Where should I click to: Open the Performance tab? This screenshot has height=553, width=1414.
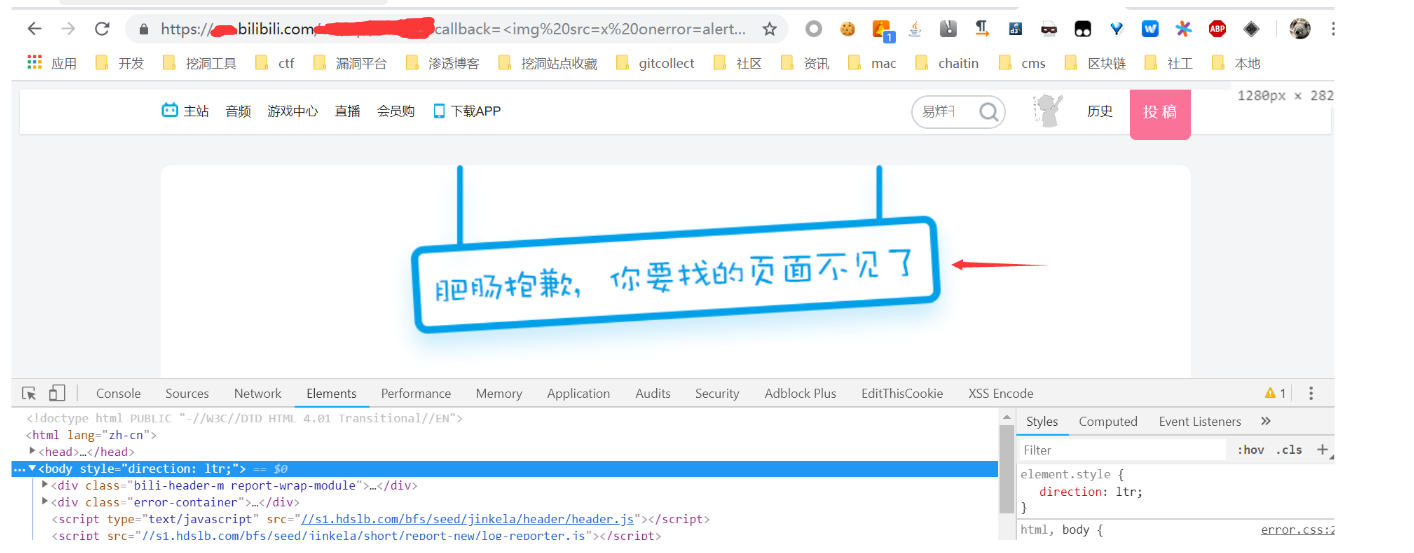(x=416, y=393)
